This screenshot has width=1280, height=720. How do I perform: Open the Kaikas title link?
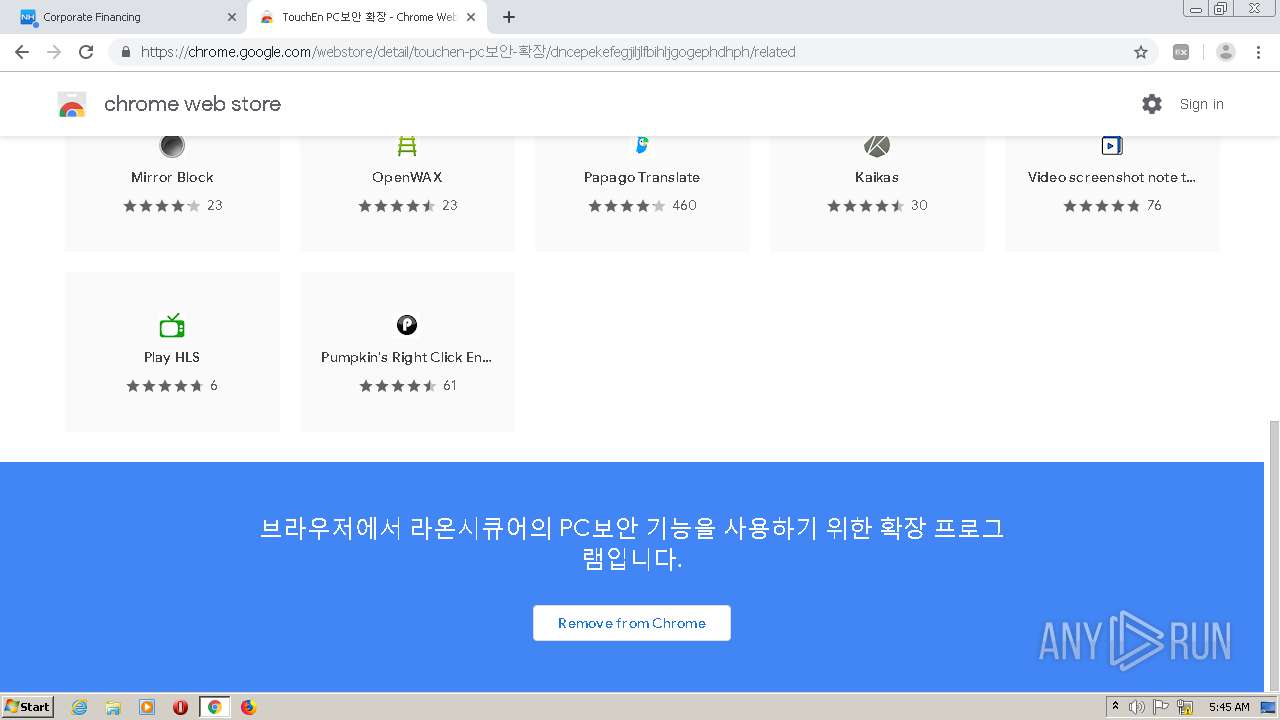click(x=877, y=177)
